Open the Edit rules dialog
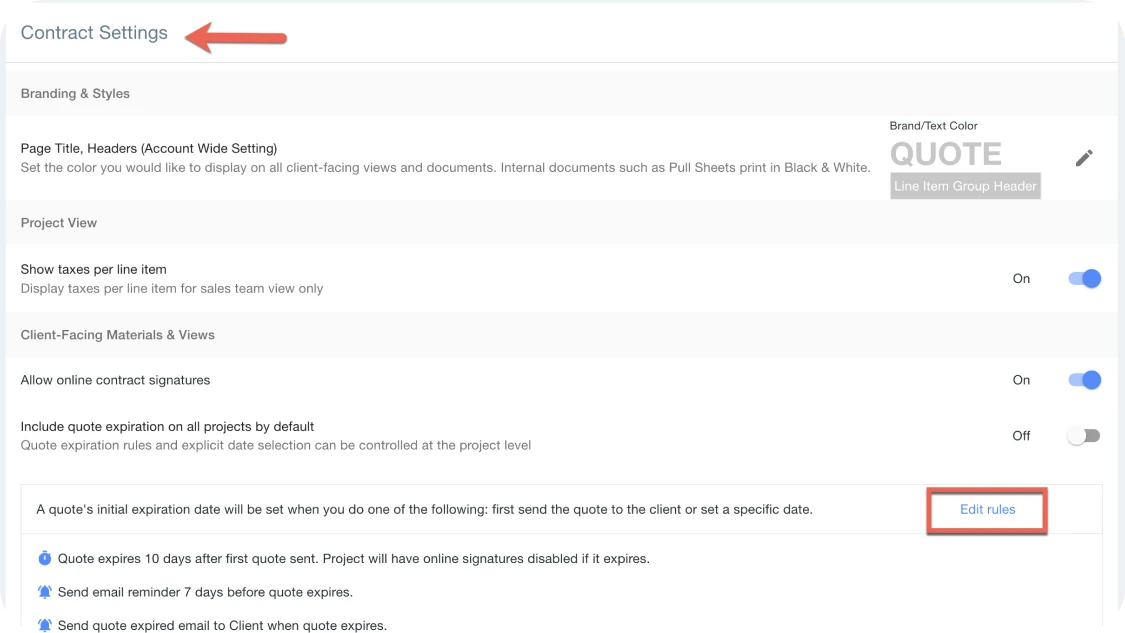 tap(987, 509)
